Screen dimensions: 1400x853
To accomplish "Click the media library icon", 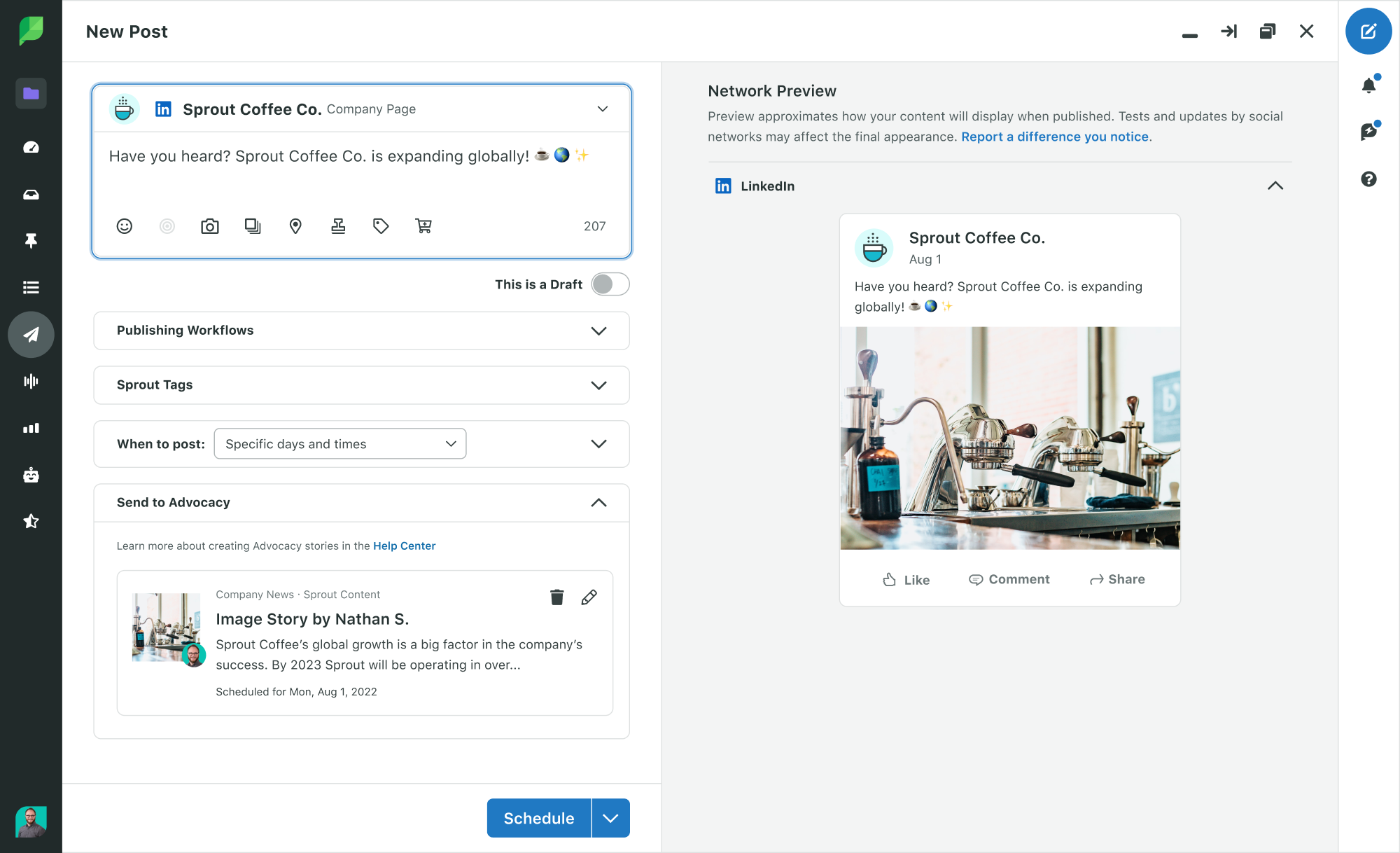I will [x=253, y=226].
